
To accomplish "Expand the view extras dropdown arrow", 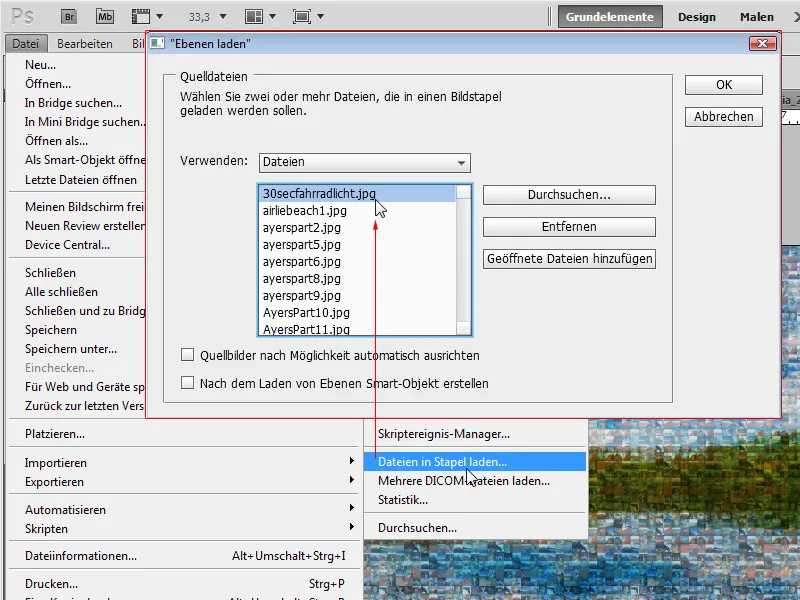I will click(159, 16).
